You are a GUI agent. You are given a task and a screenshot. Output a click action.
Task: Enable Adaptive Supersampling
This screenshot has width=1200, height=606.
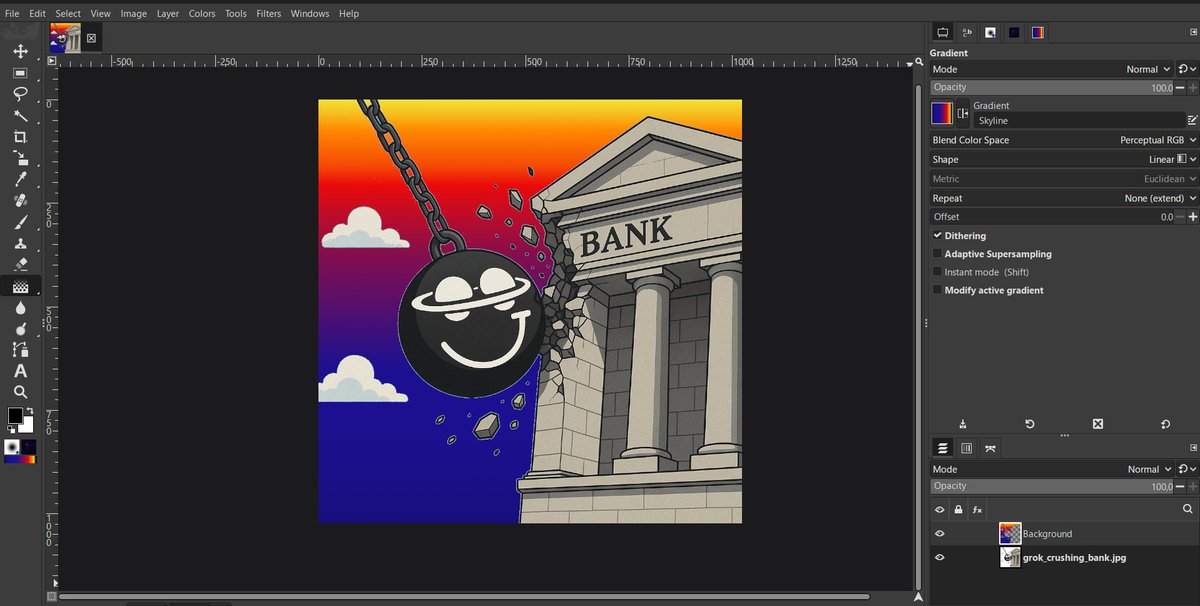click(x=937, y=254)
